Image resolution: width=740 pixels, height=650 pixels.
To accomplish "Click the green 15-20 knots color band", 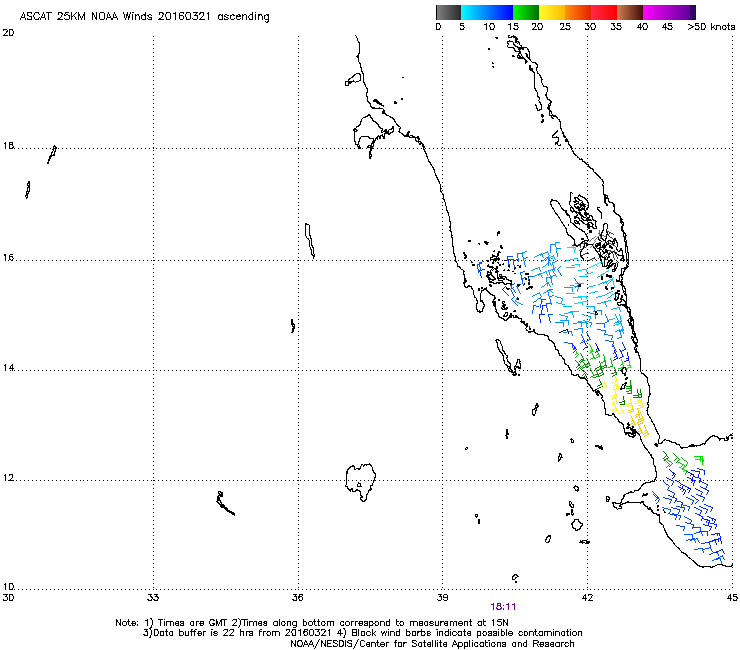I will click(526, 12).
